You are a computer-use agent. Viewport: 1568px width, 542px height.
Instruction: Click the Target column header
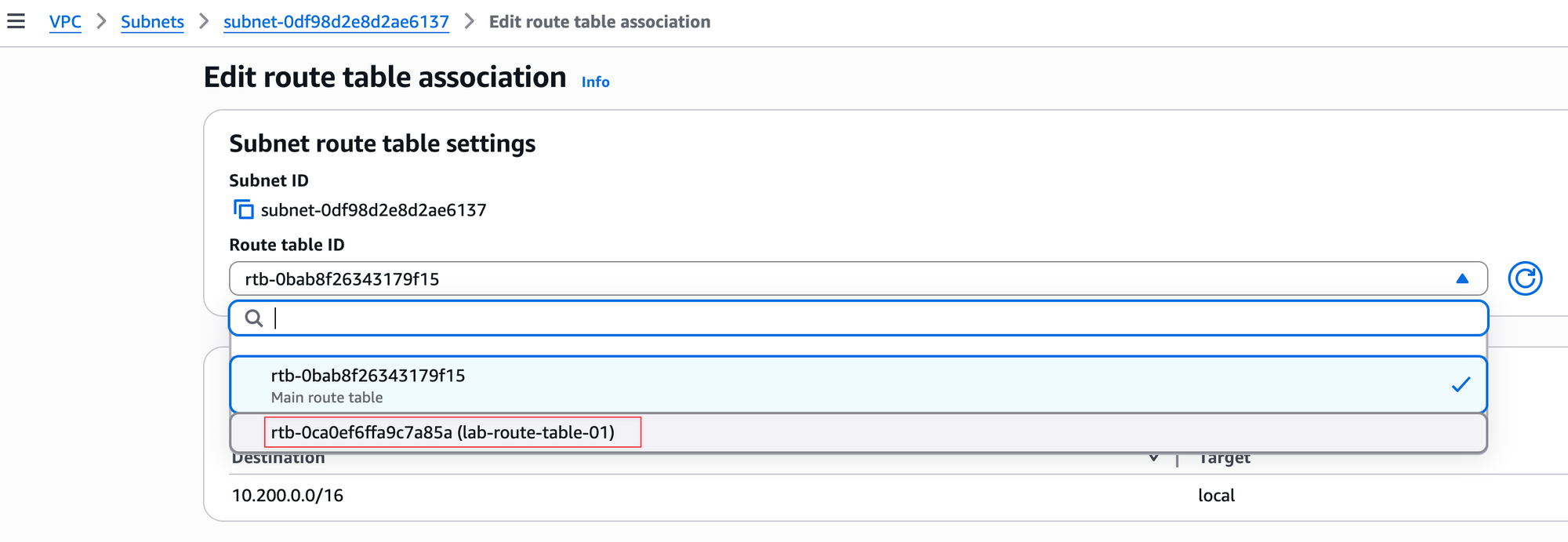pyautogui.click(x=1224, y=460)
